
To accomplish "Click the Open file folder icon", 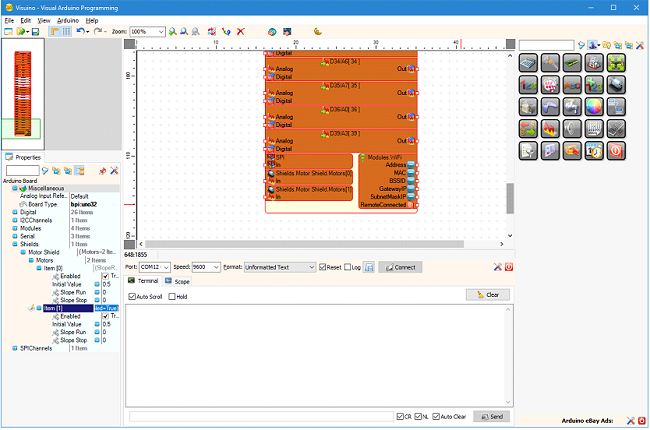I will (20, 32).
